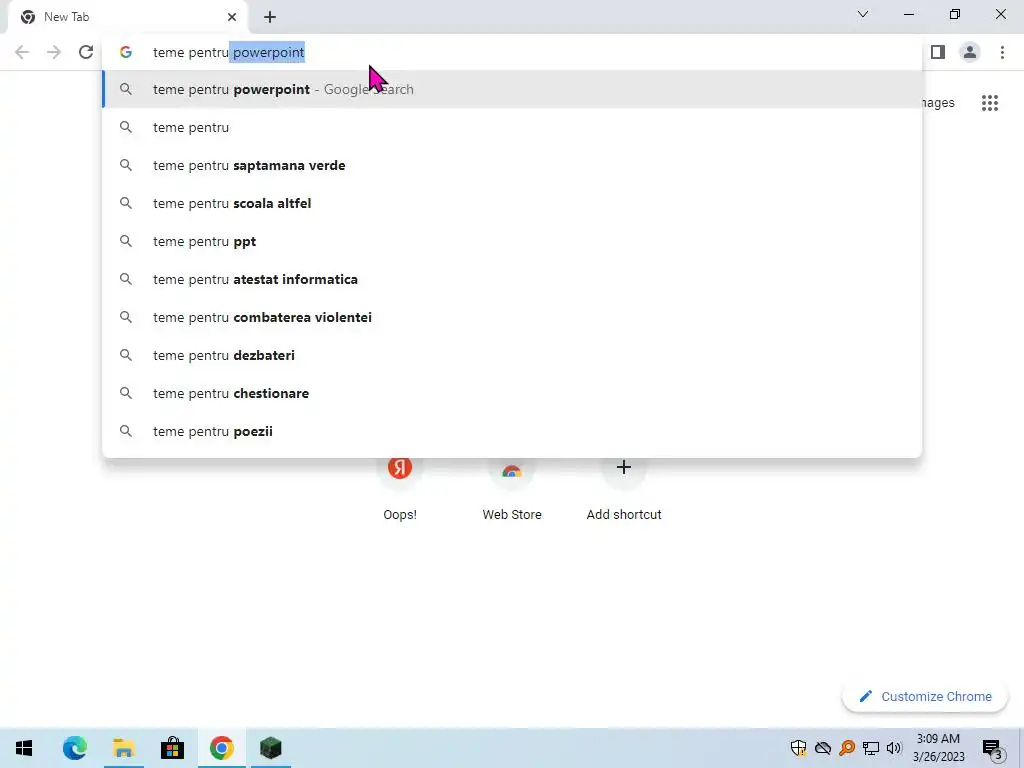Image resolution: width=1024 pixels, height=768 pixels.
Task: Open File Explorer from the taskbar
Action: [123, 748]
